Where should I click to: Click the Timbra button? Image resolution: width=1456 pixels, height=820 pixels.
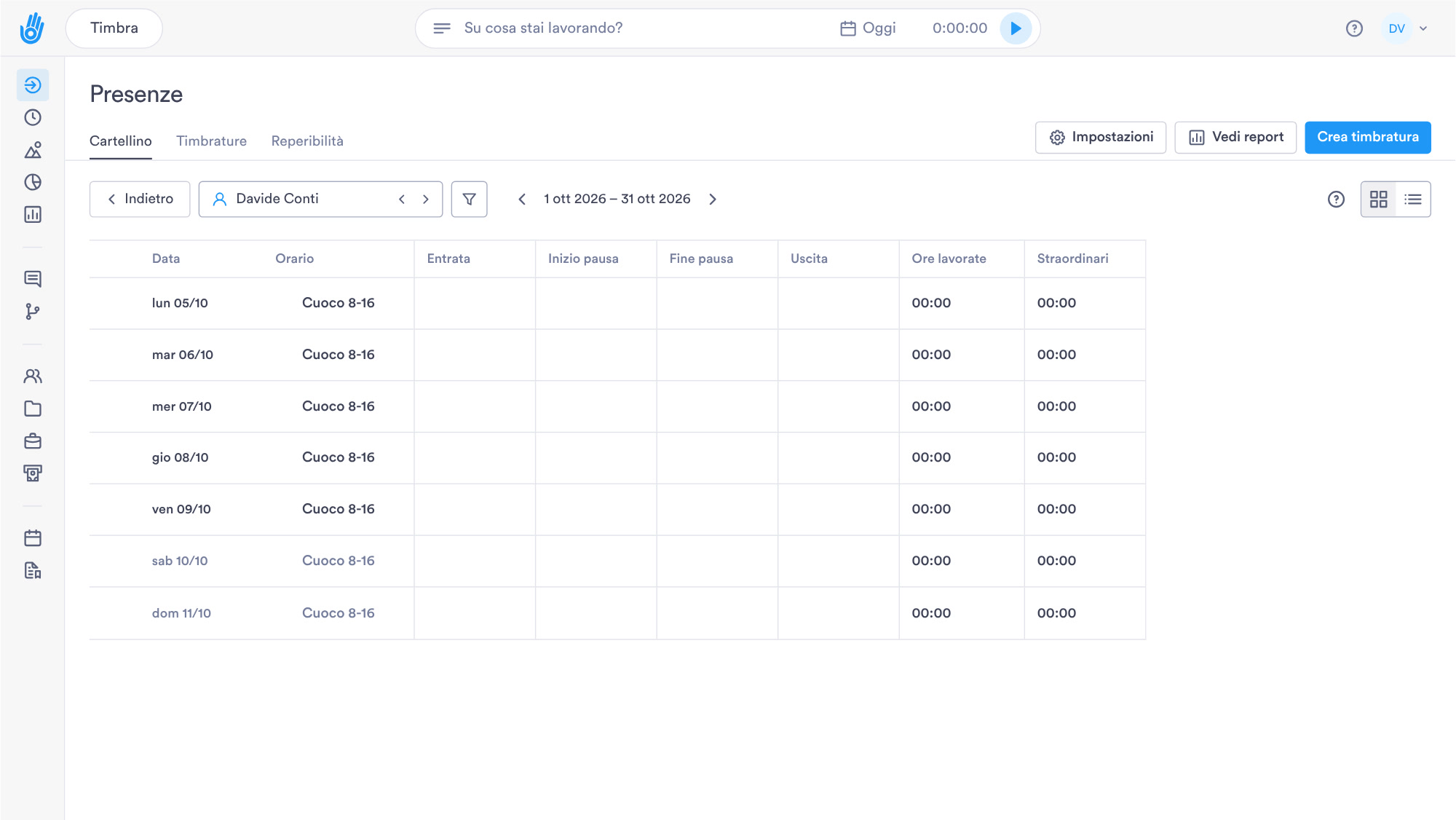(x=114, y=28)
